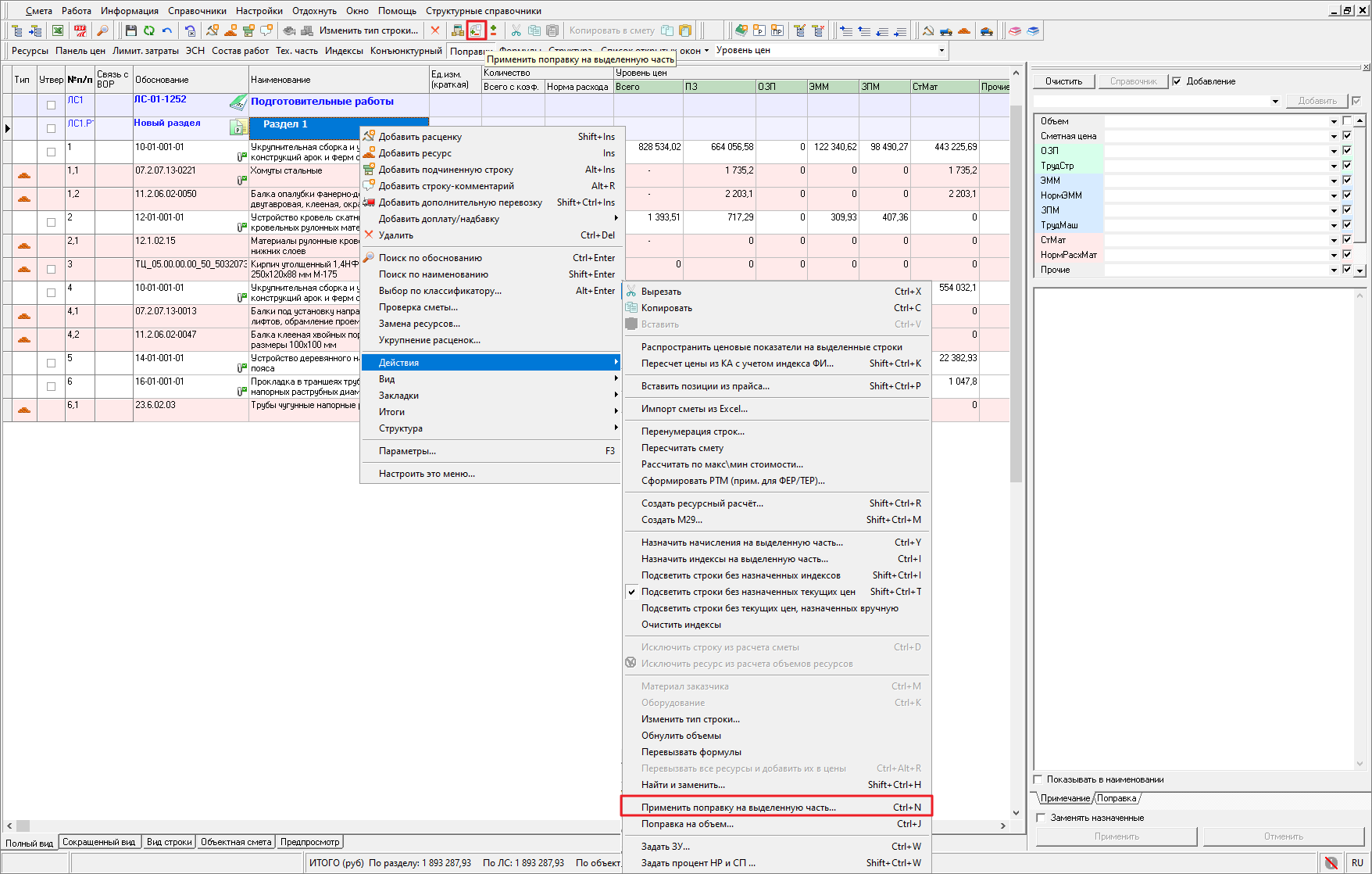Click the green refresh arrows icon
The image size is (1372, 874).
[148, 30]
